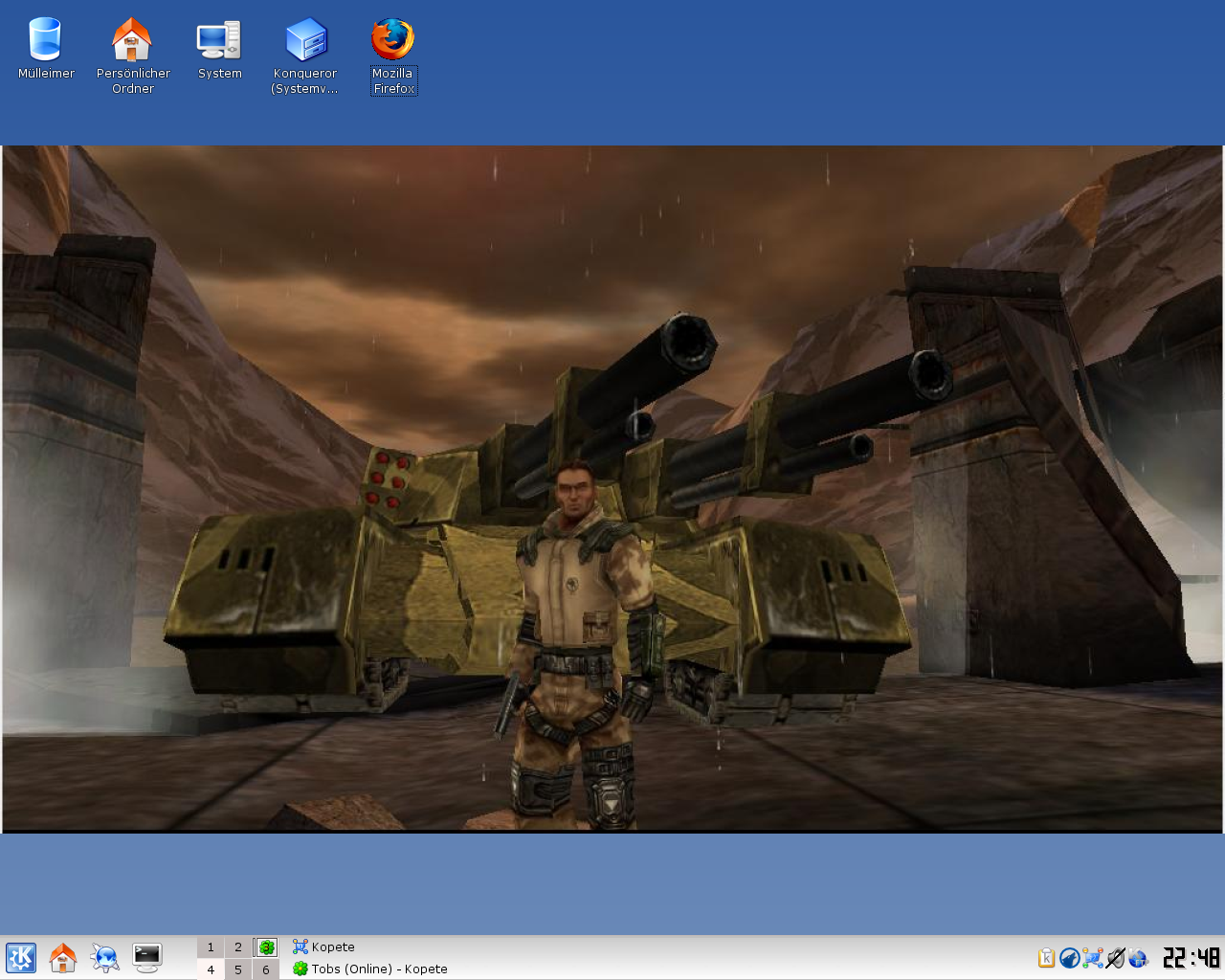Click the KFTP tray icon
The image size is (1225, 980).
tap(1138, 957)
